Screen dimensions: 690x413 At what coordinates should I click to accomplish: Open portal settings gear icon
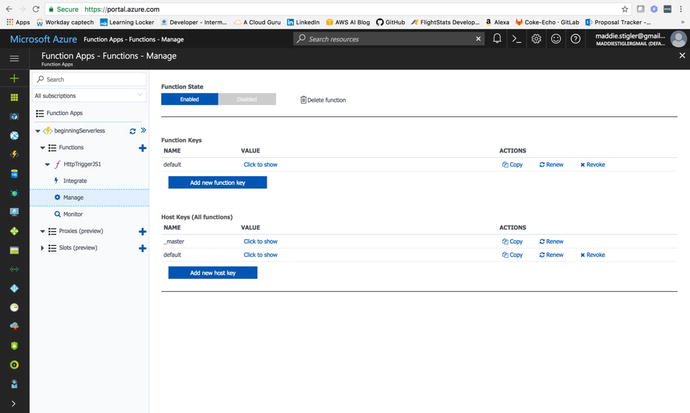[x=537, y=39]
